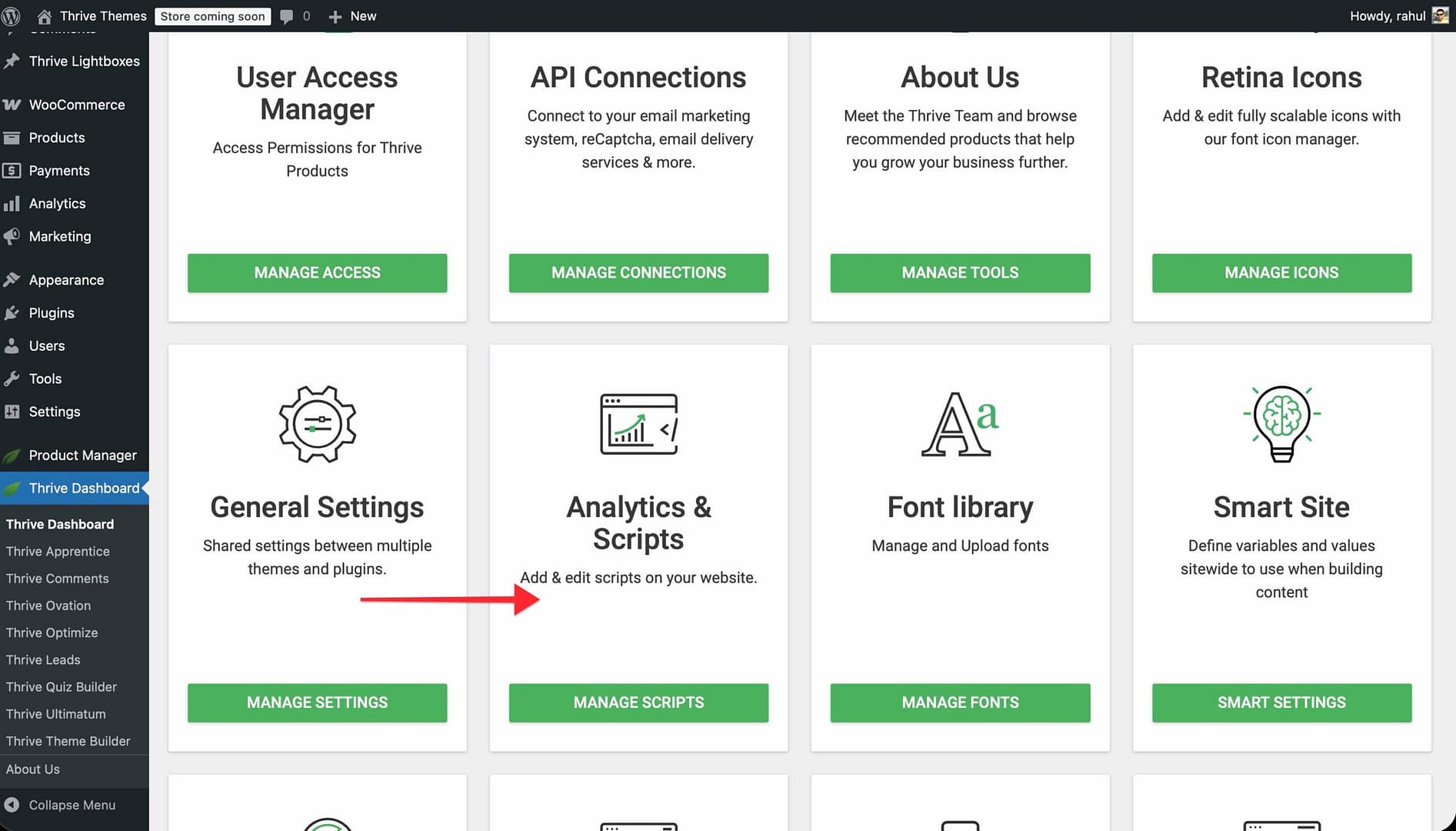Click the Manage Fonts button
Viewport: 1456px width, 831px height.
point(960,703)
